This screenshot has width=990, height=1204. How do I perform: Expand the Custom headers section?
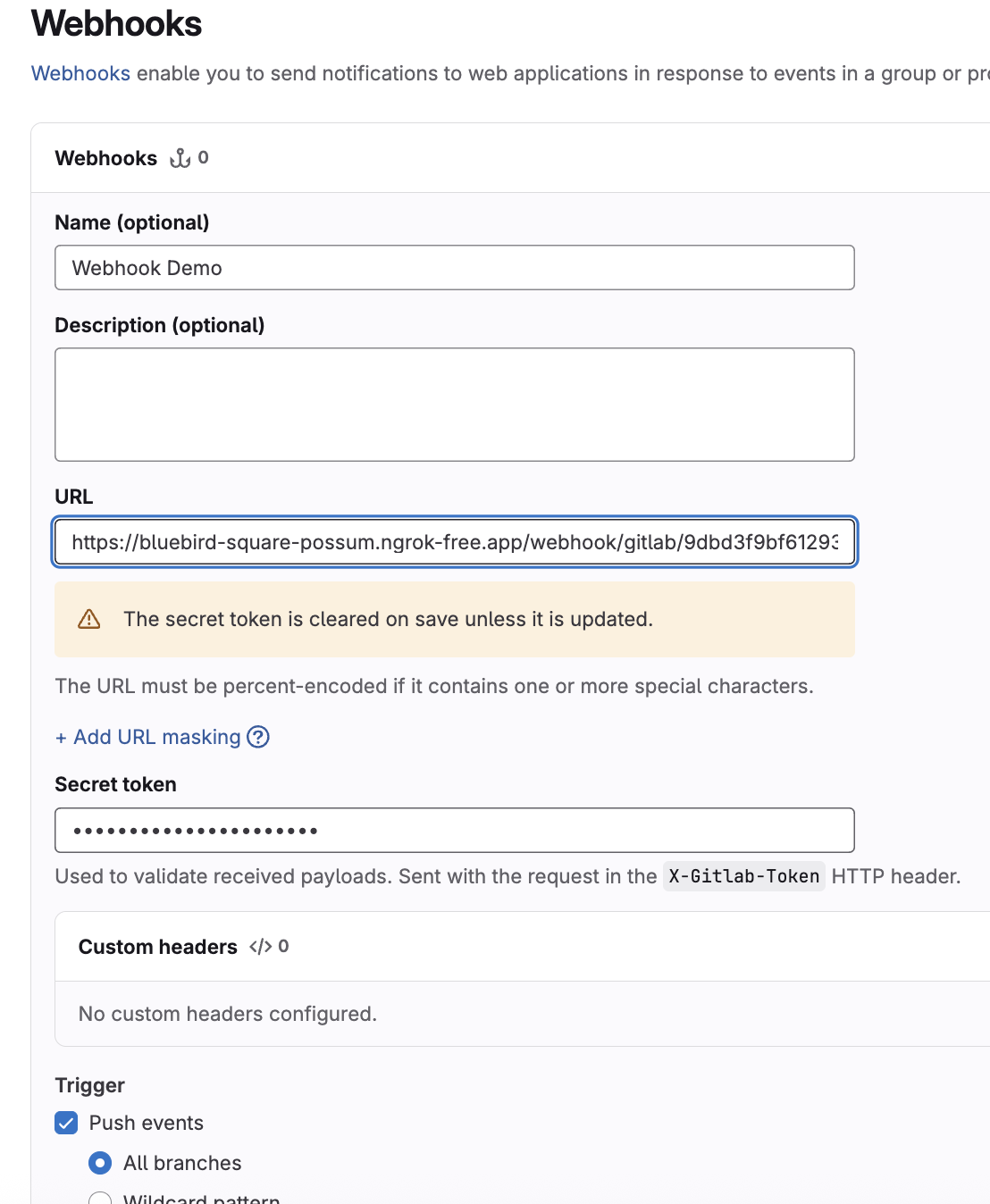pyautogui.click(x=158, y=946)
